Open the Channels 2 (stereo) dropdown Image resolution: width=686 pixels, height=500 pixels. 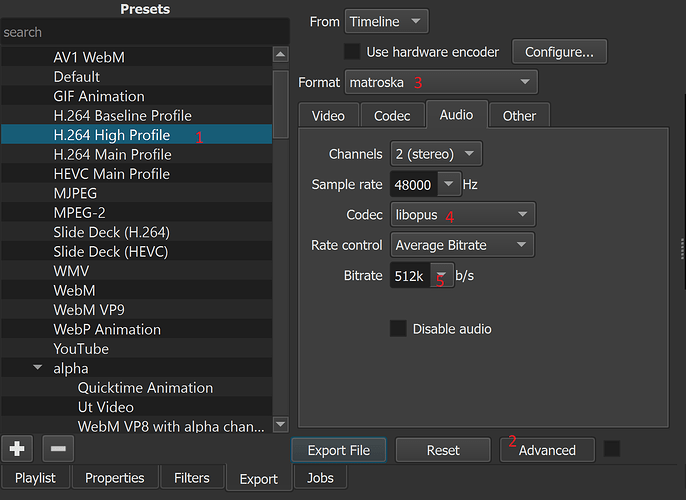[x=436, y=154]
